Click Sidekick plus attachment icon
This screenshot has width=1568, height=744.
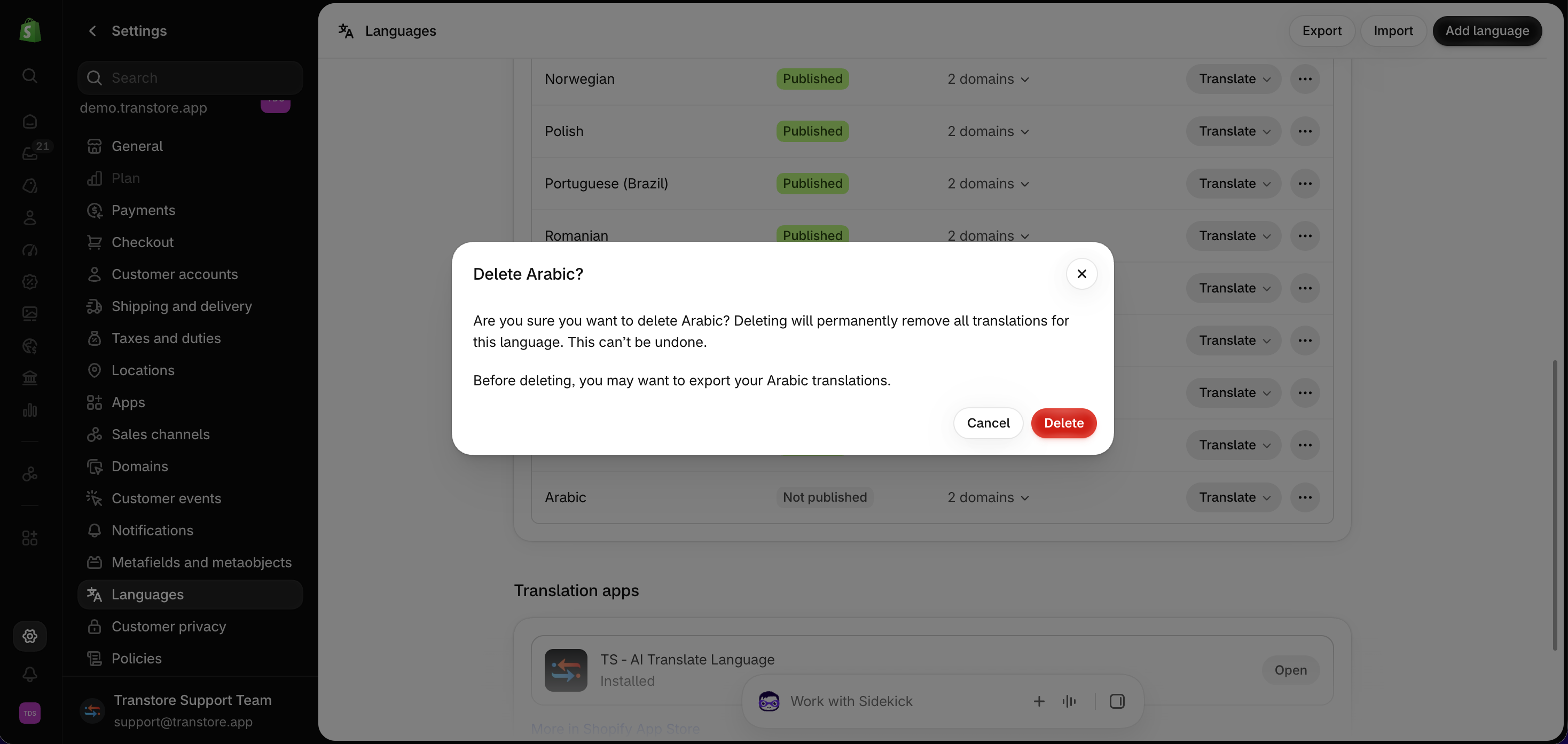[1039, 701]
